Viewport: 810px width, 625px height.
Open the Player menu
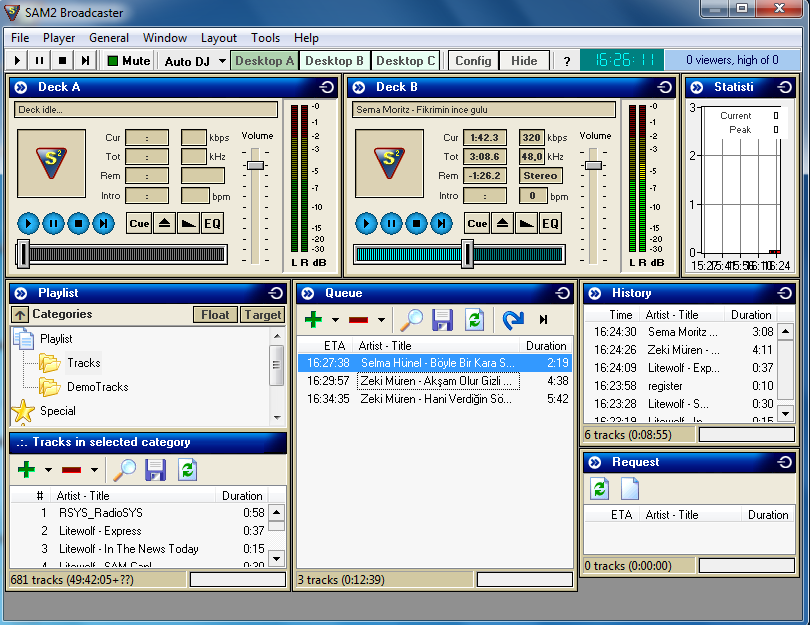pyautogui.click(x=59, y=38)
